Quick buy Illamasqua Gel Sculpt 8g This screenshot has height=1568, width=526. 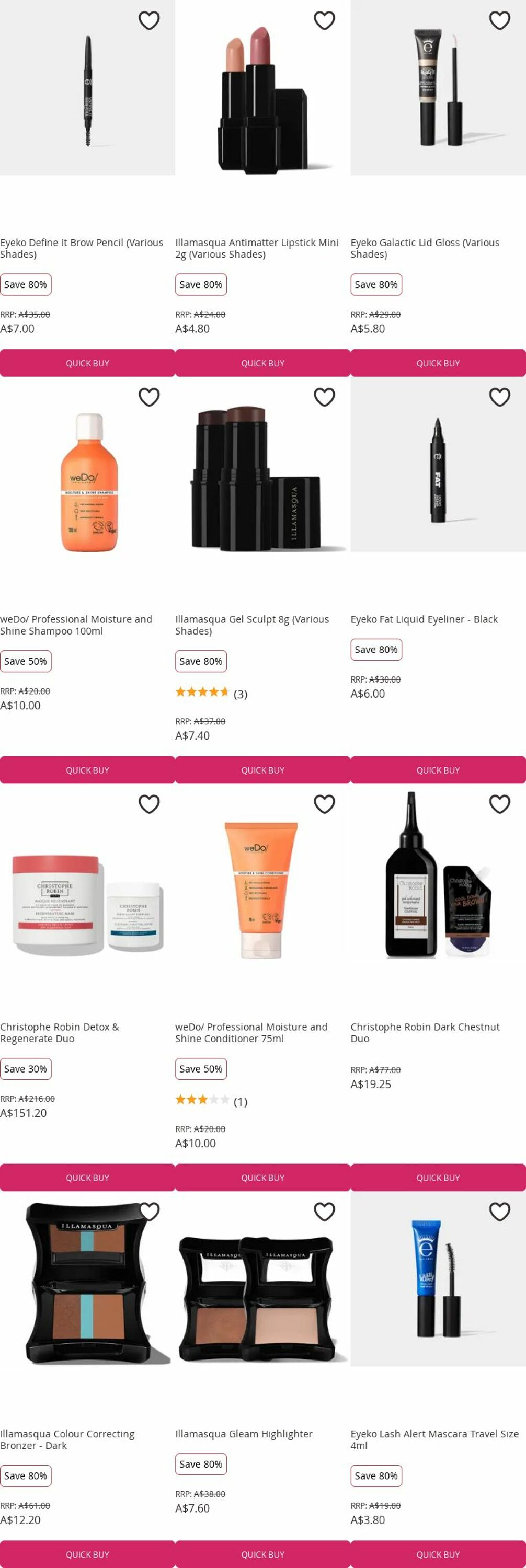point(263,770)
